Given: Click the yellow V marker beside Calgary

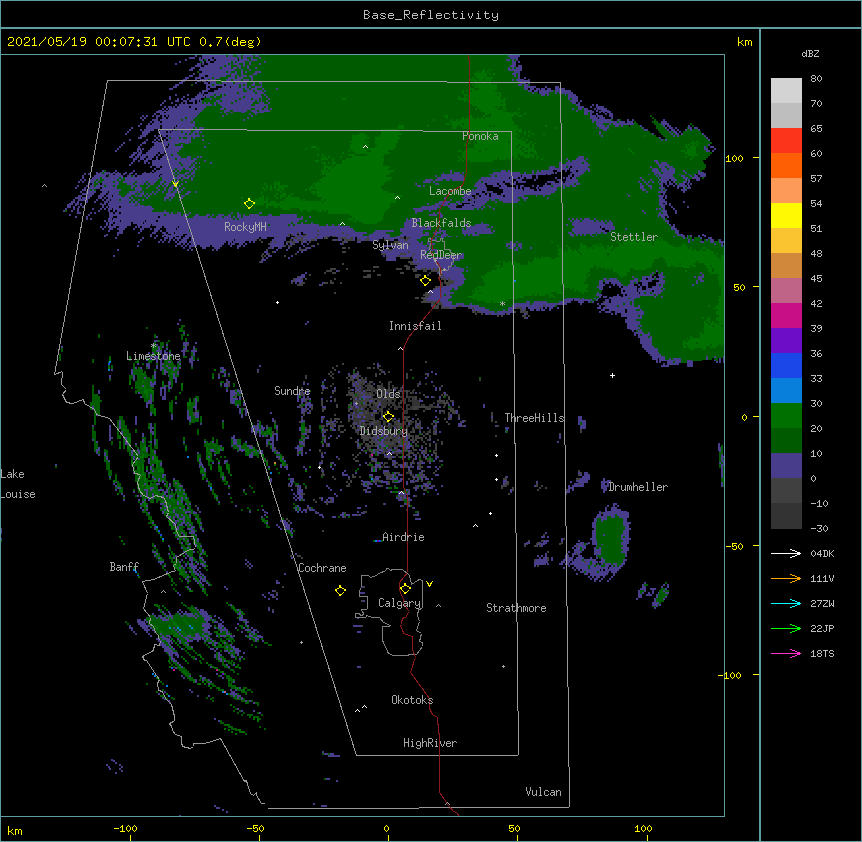Looking at the screenshot, I should (429, 584).
